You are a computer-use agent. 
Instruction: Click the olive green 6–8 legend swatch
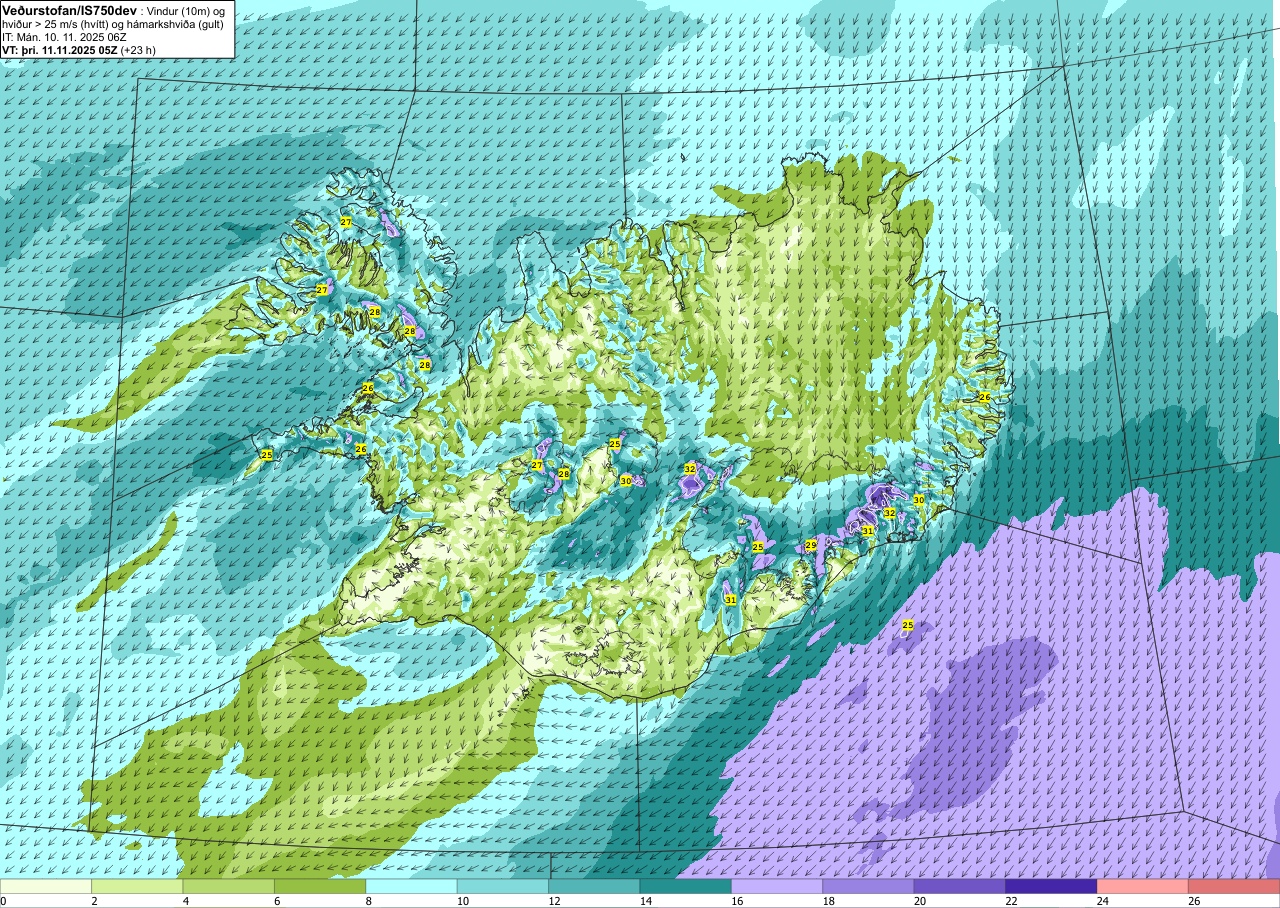tap(320, 886)
